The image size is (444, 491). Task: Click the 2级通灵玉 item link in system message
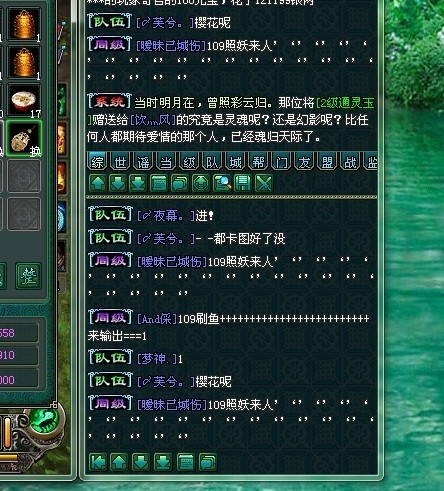coord(345,103)
